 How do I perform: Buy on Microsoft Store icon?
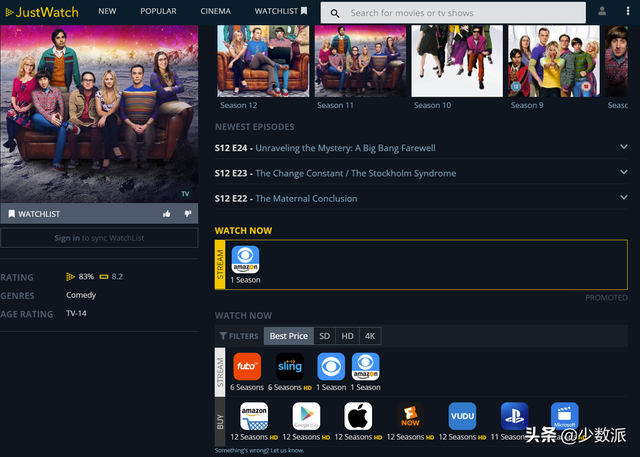click(x=564, y=416)
